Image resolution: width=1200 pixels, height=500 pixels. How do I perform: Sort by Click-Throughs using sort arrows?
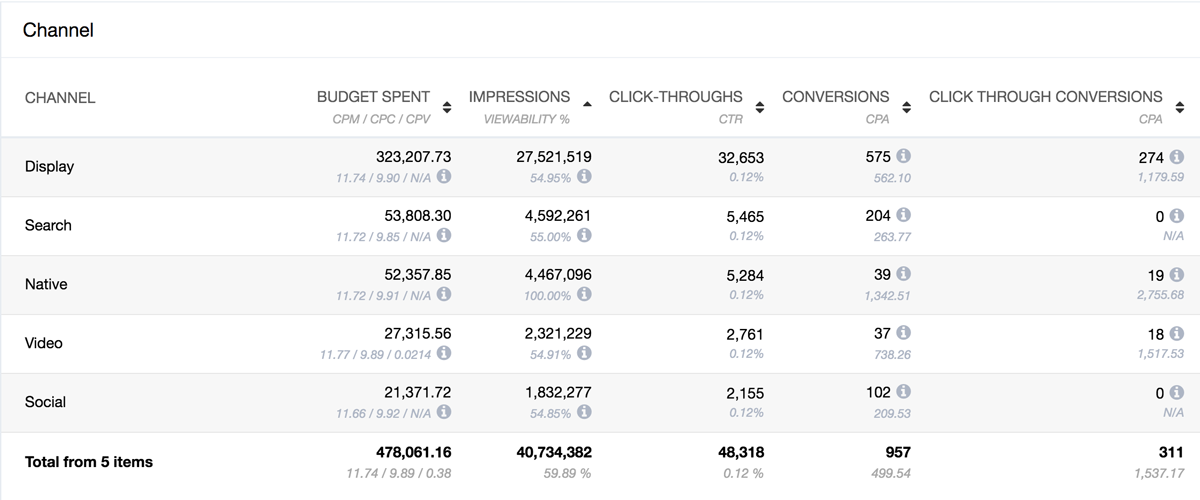pos(759,107)
